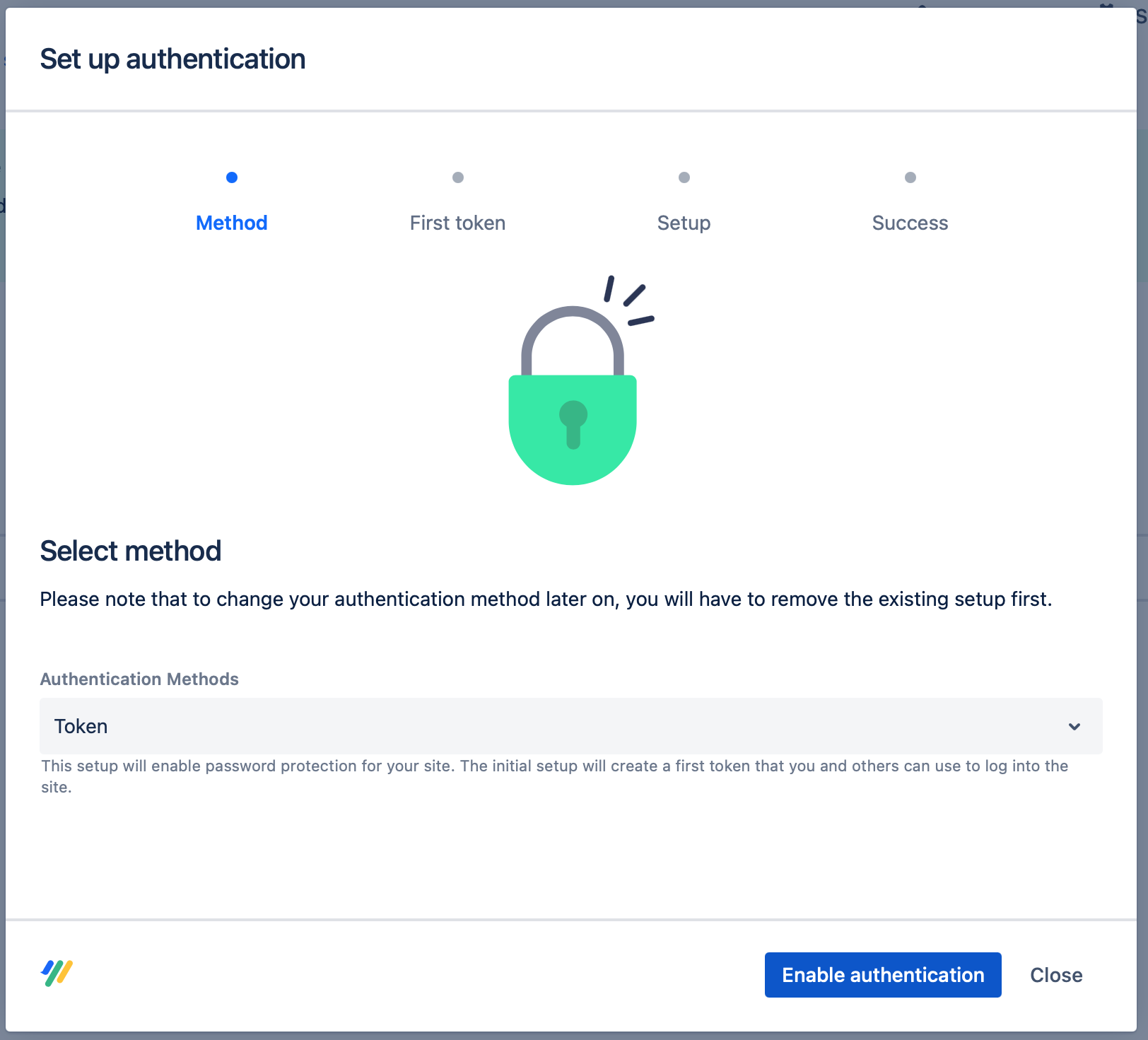Click the sparkle lines beside the padlock
This screenshot has height=1040, width=1148.
[x=629, y=300]
